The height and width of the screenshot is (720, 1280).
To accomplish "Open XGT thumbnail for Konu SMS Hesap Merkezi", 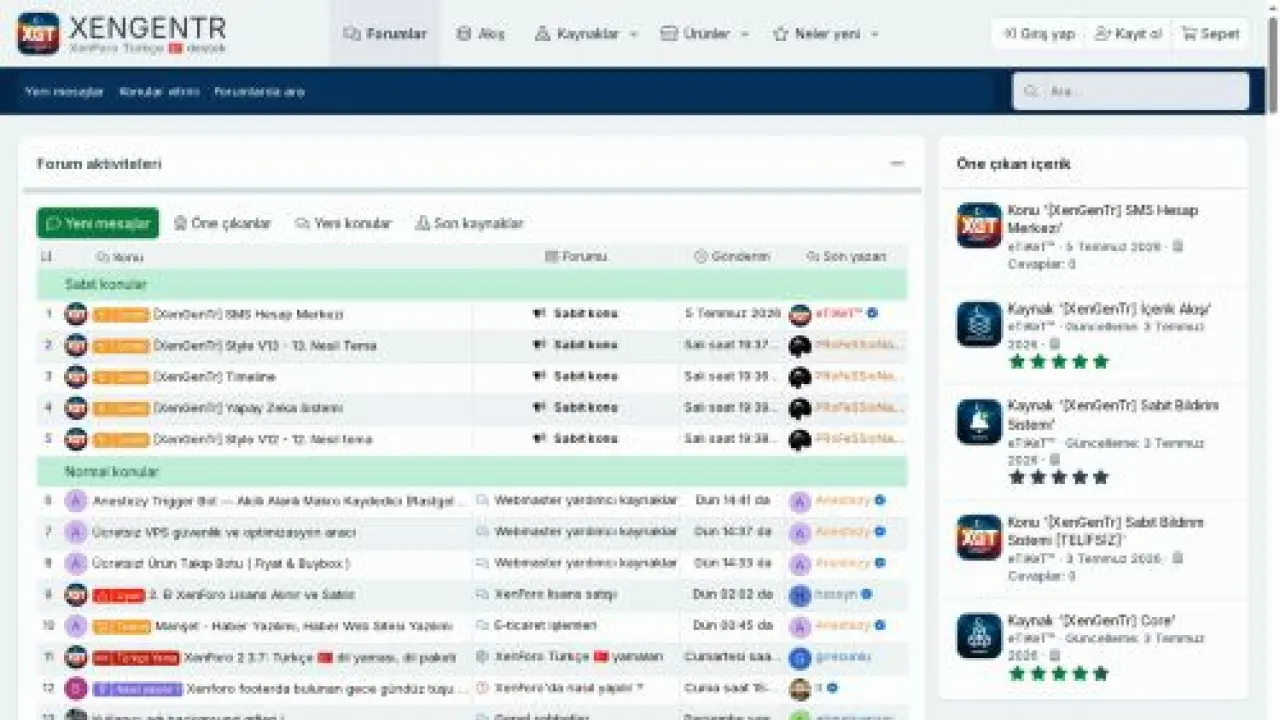I will [979, 226].
